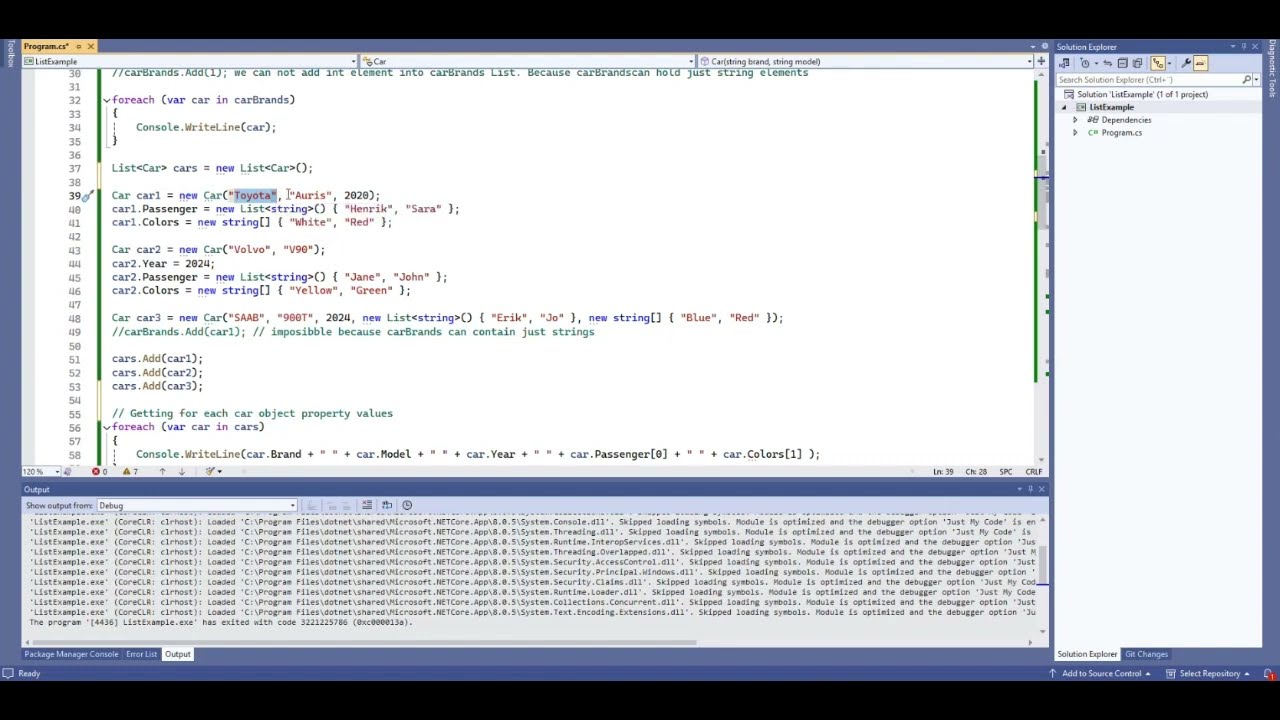
Task: Click the error count indicator showing 0
Action: [x=100, y=471]
